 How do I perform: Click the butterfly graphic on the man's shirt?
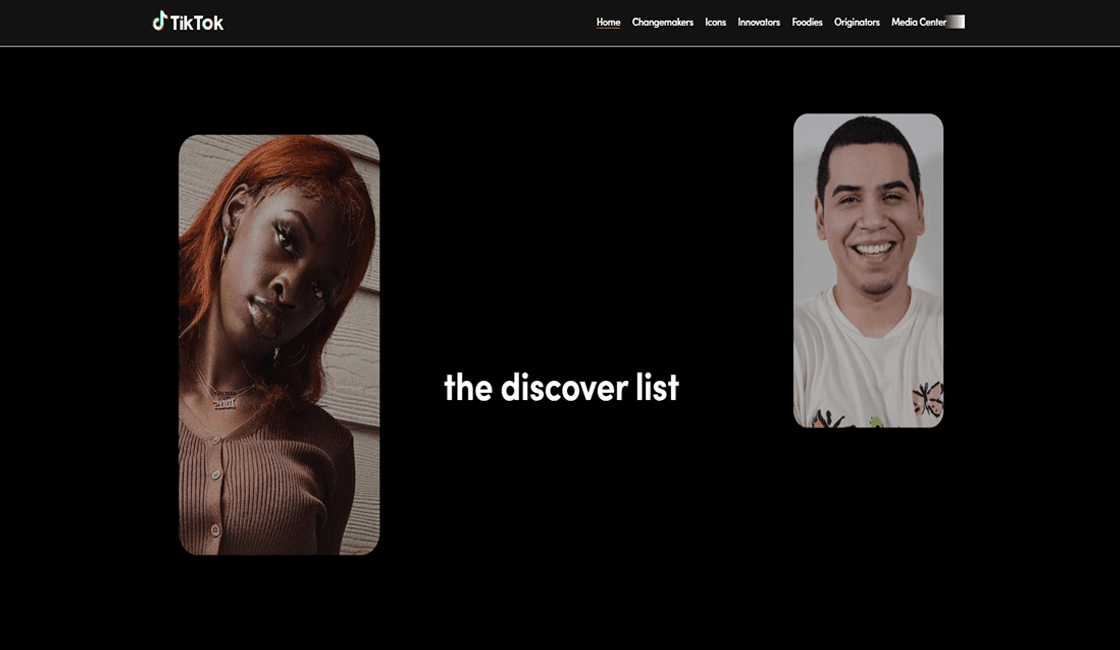click(927, 400)
